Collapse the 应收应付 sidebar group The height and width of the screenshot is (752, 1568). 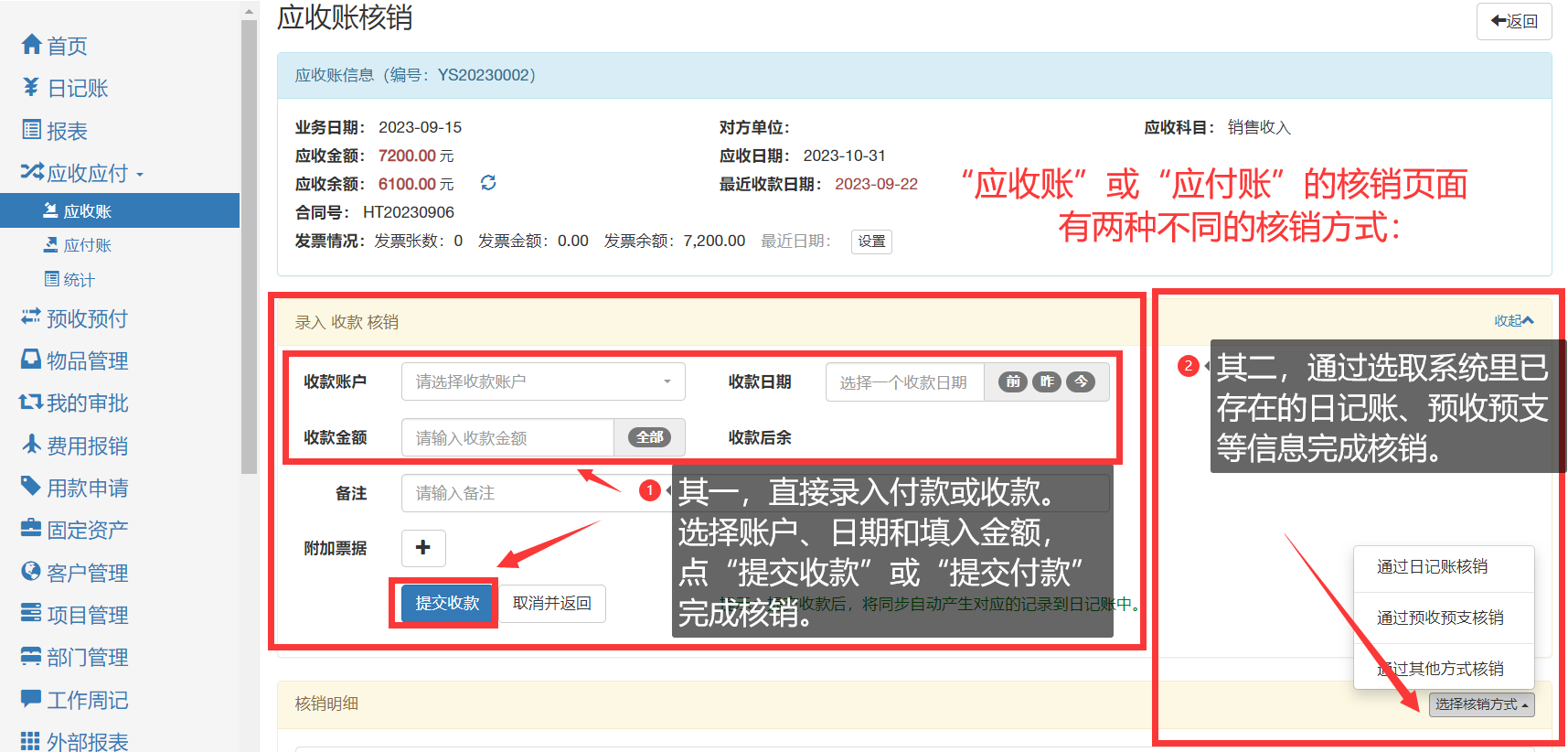pos(87,173)
